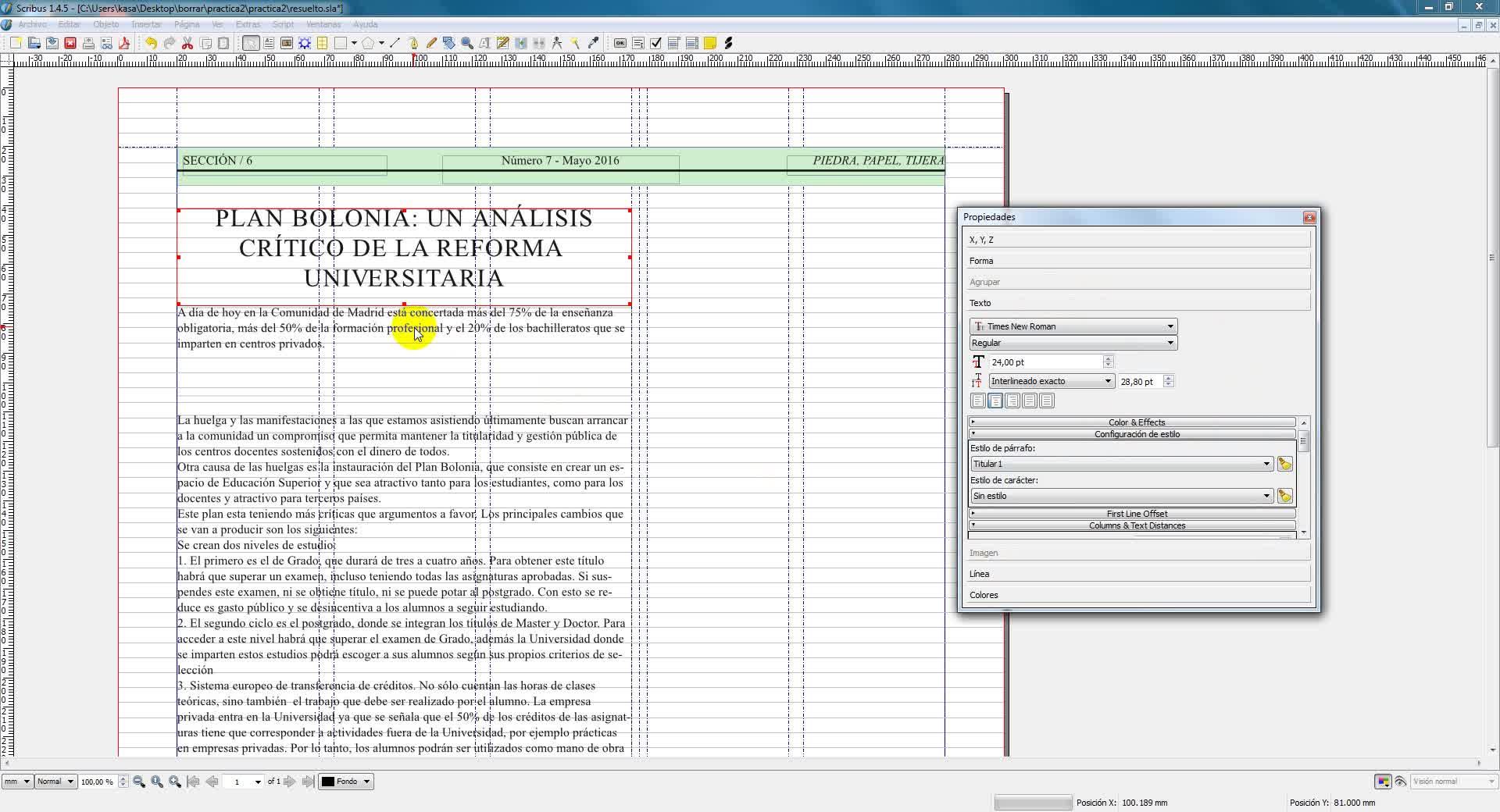Screen dimensions: 1500x812
Task: Select the Zoom magnifier tool in toolbar
Action: tap(467, 44)
